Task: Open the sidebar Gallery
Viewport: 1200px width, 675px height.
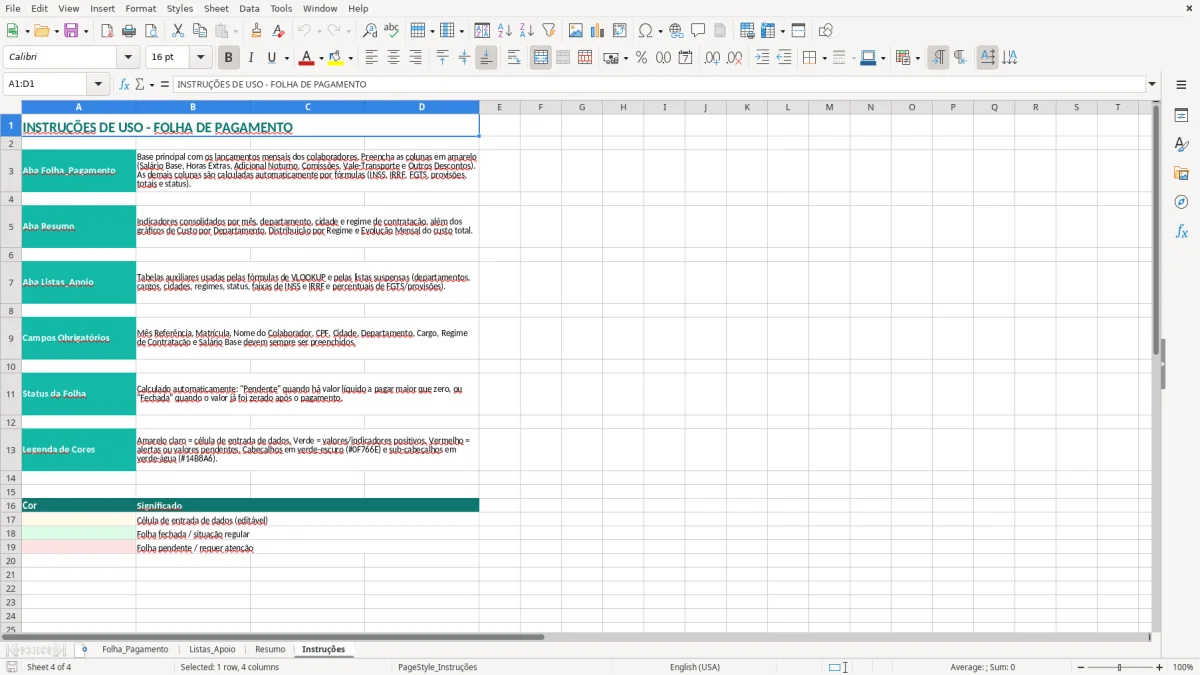Action: coord(1181,174)
